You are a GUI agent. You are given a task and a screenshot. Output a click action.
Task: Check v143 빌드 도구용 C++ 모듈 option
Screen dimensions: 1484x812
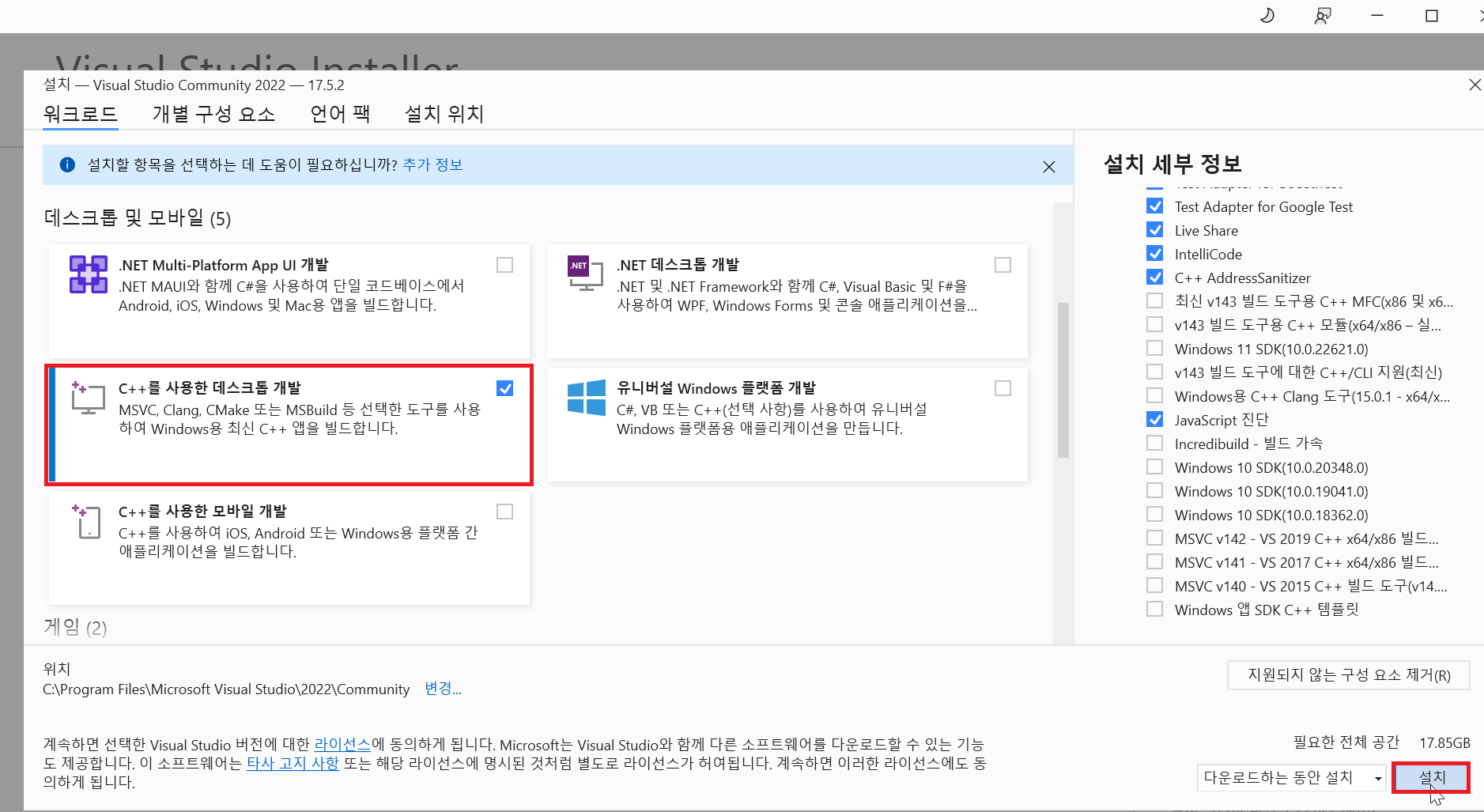tap(1154, 325)
